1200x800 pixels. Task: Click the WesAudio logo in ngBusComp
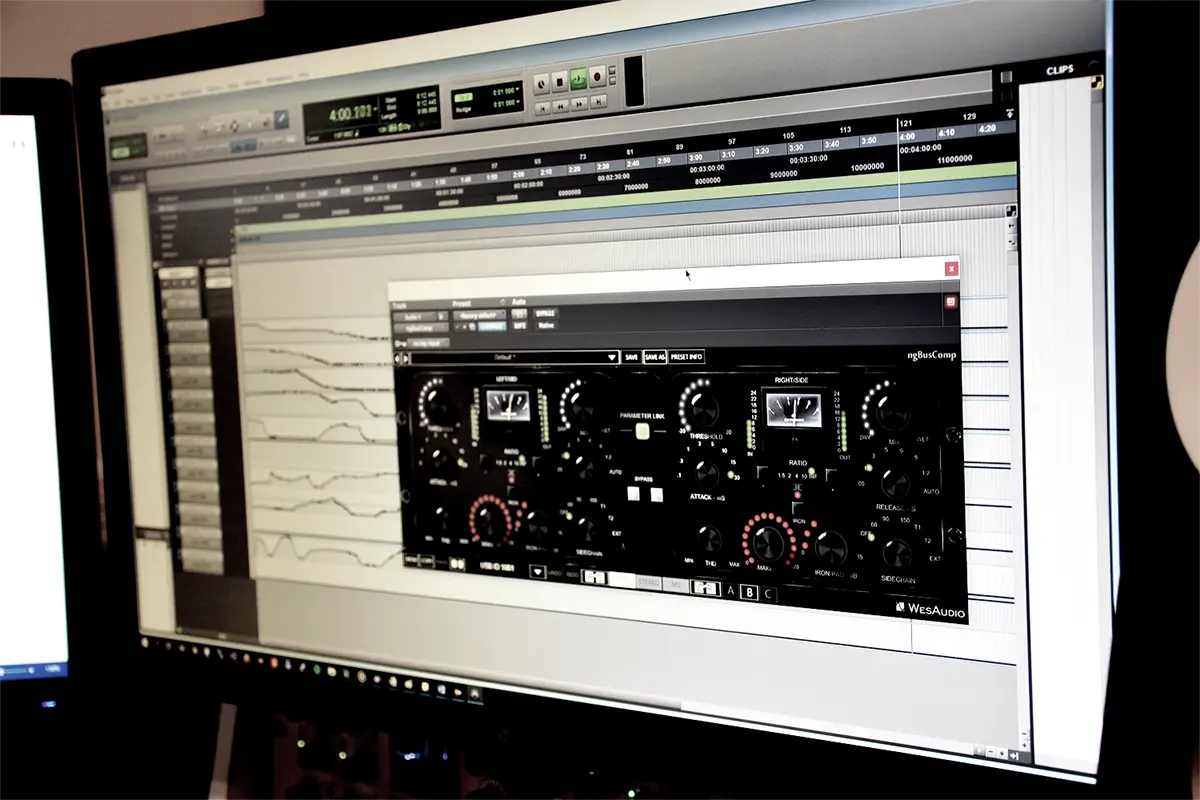click(930, 608)
